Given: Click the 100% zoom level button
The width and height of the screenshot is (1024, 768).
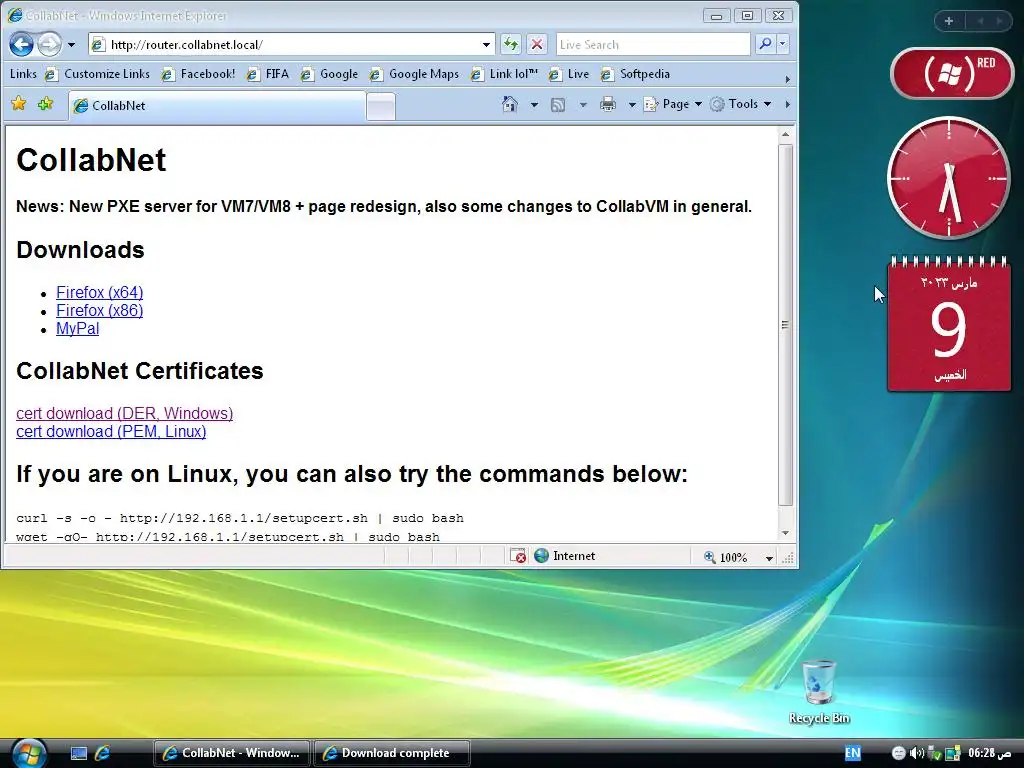Looking at the screenshot, I should (726, 557).
